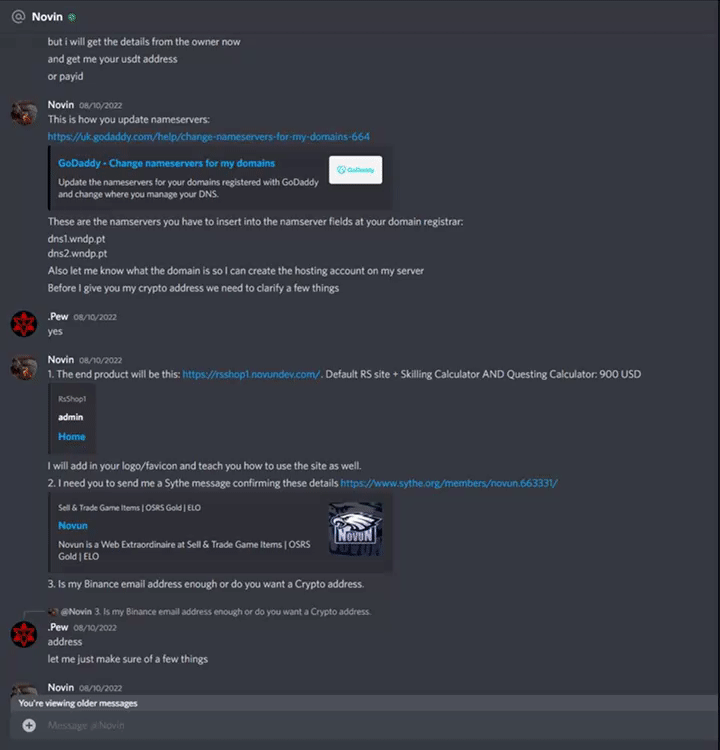720x750 pixels.
Task: Click the @ mention icon beside Novin header
Action: (18, 17)
